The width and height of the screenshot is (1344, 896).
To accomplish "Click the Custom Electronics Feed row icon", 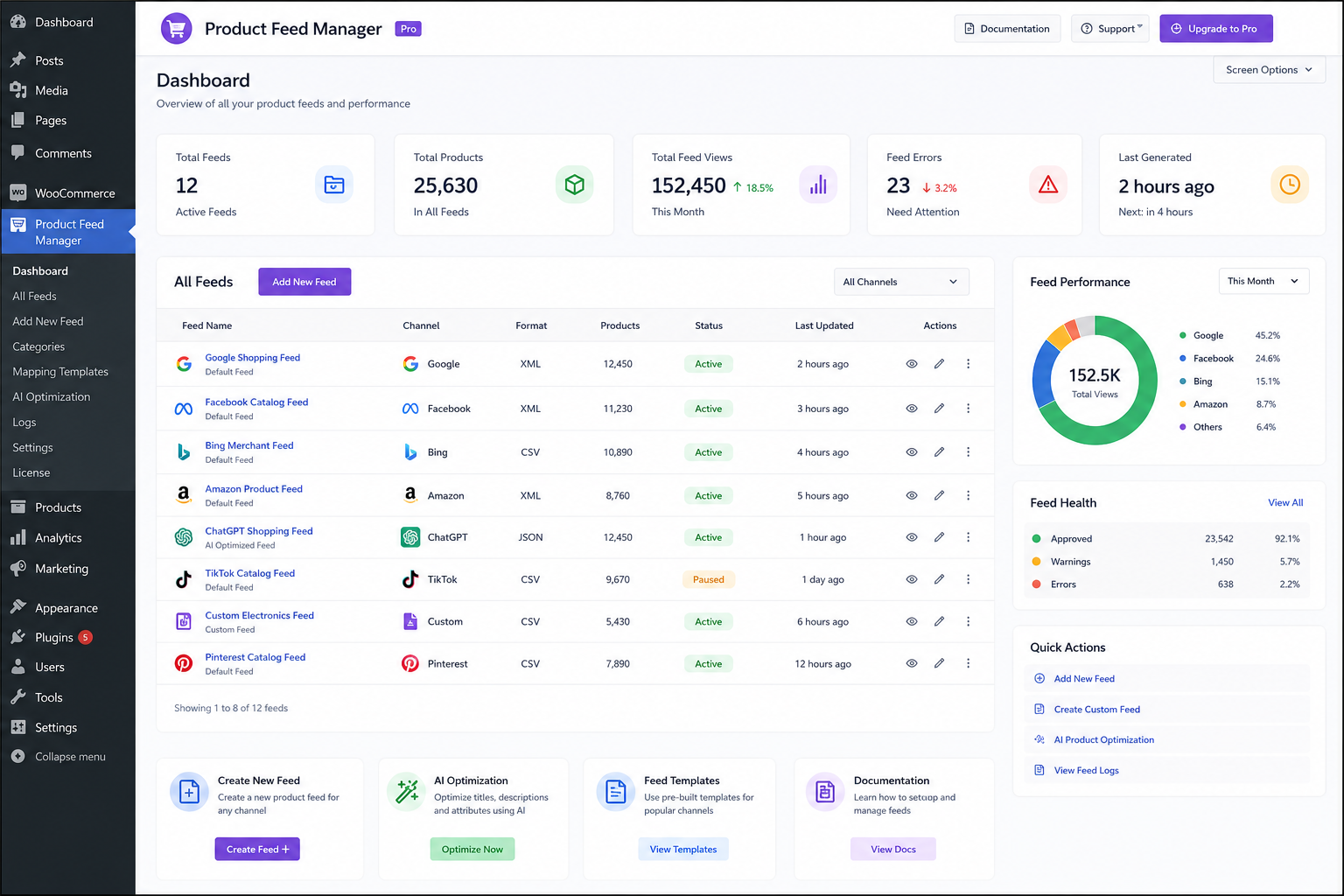I will tap(184, 621).
